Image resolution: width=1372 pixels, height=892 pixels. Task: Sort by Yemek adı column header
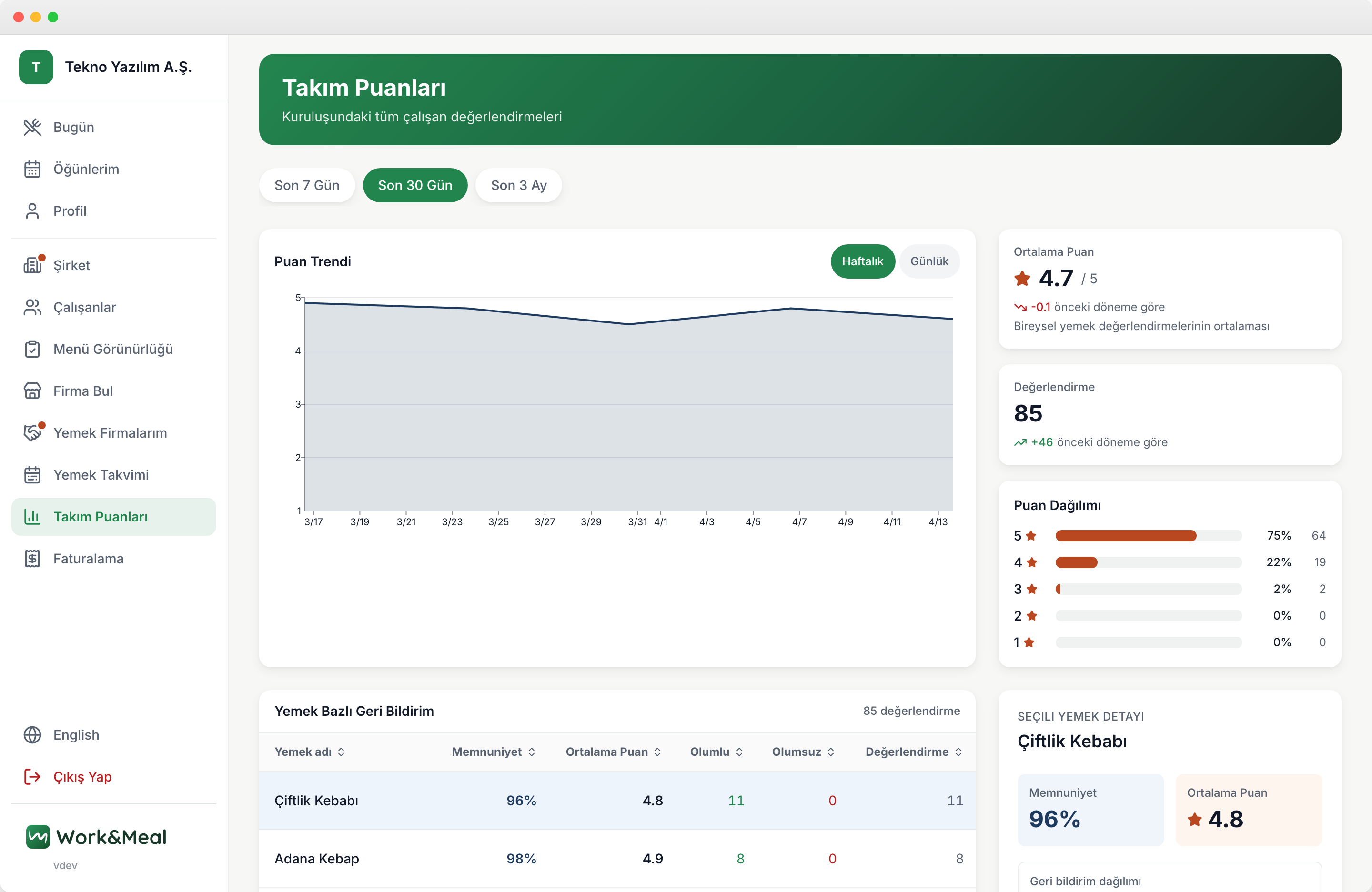(310, 752)
